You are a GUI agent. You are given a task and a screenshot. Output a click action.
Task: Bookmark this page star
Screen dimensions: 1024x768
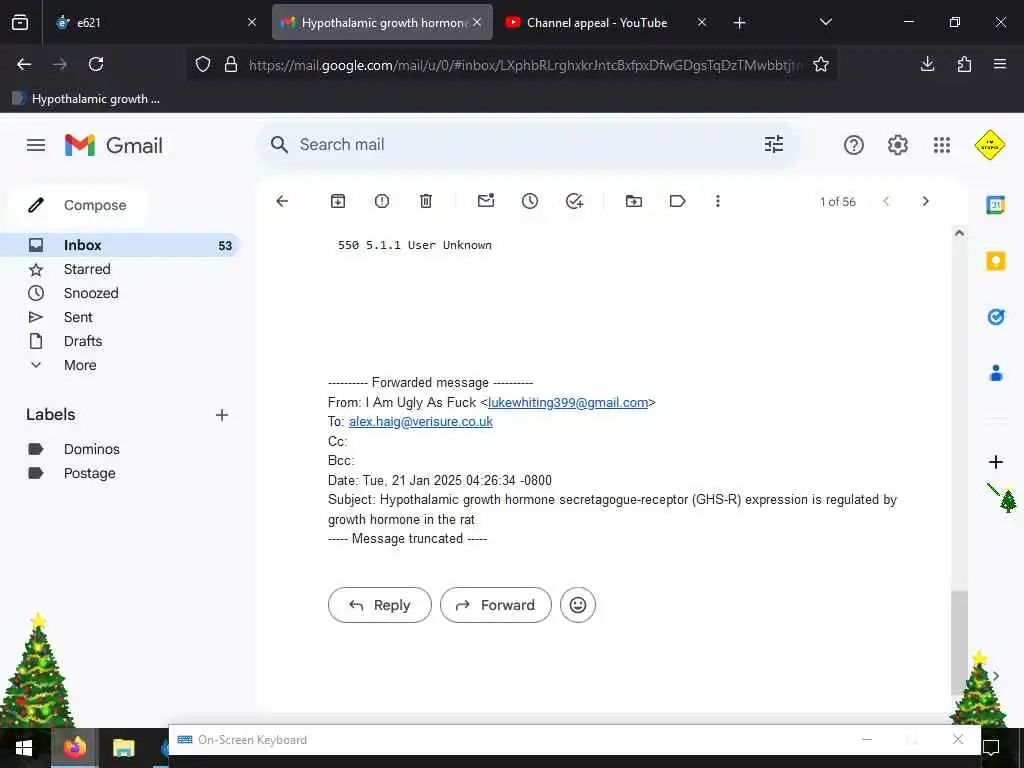[x=821, y=64]
